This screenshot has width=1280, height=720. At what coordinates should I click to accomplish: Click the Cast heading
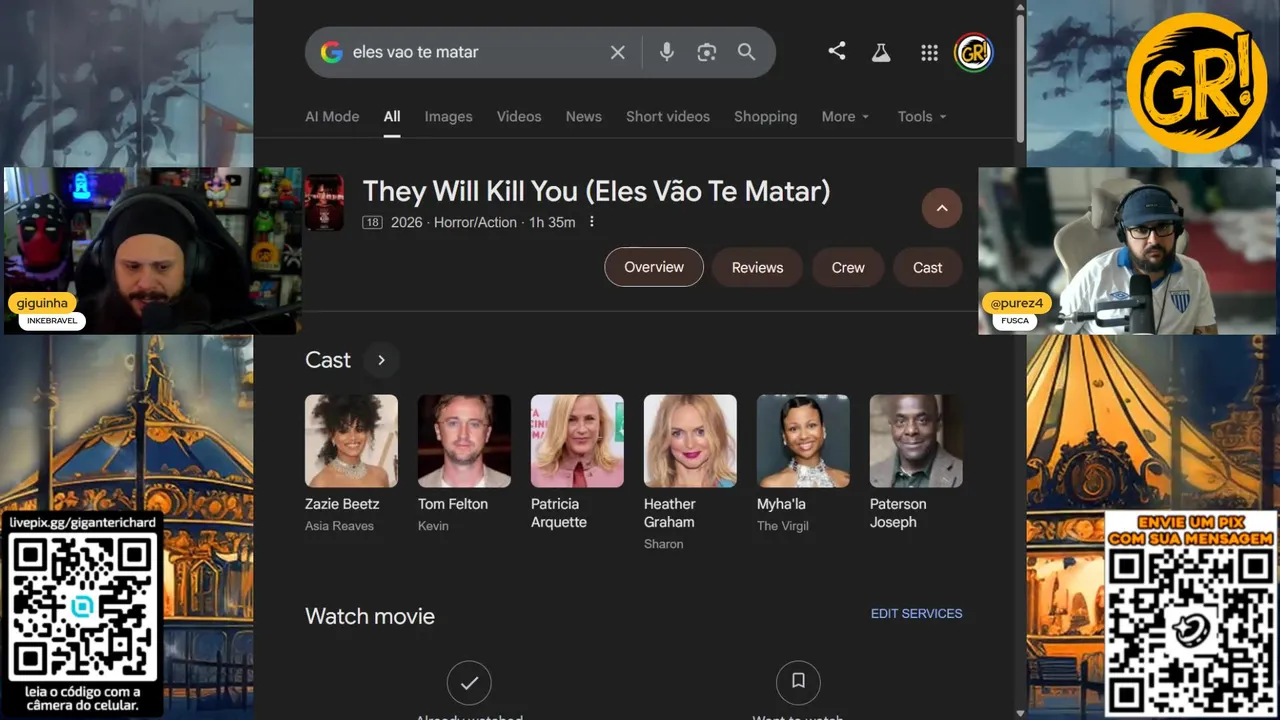click(328, 360)
